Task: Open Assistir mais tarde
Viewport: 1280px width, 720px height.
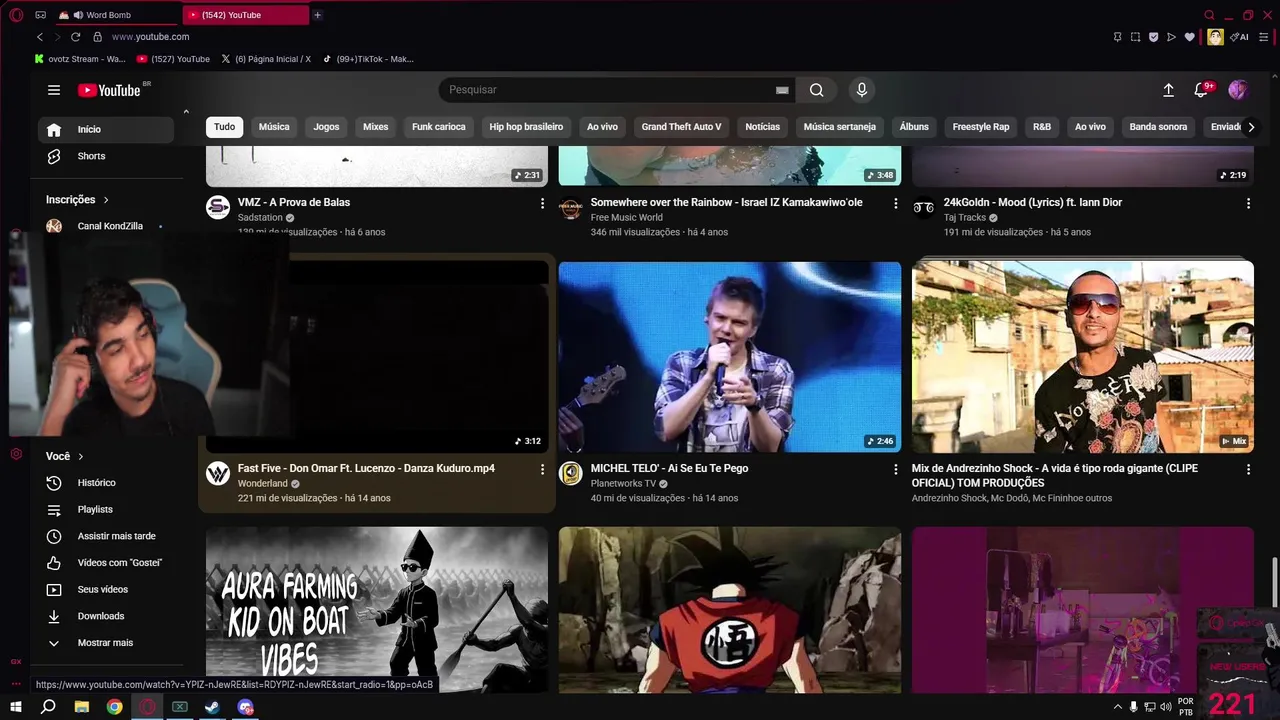Action: coord(105,536)
